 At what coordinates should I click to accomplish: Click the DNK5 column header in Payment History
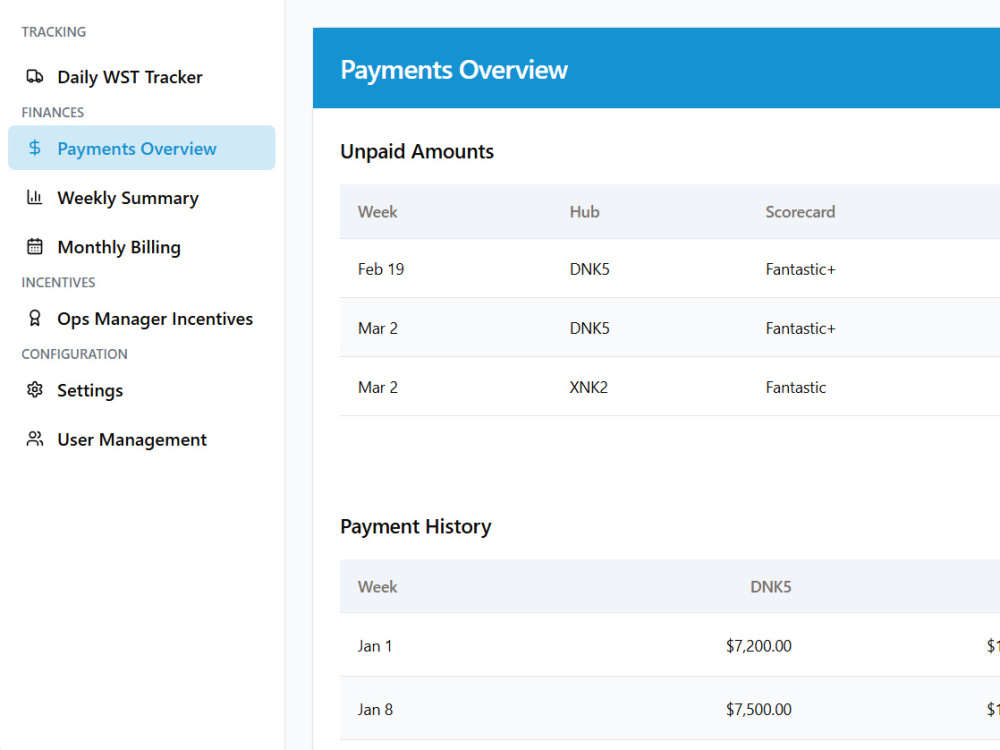(x=770, y=587)
